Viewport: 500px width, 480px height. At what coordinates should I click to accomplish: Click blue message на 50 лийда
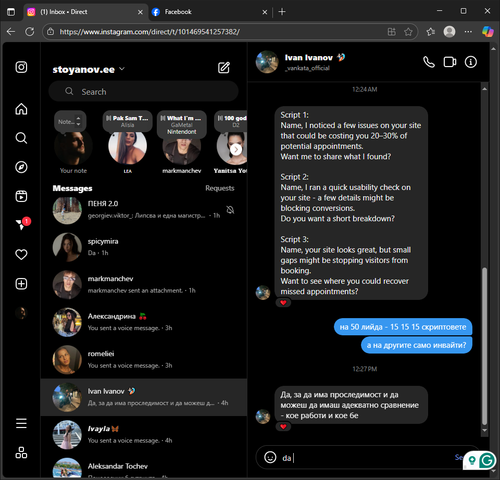[x=403, y=327]
